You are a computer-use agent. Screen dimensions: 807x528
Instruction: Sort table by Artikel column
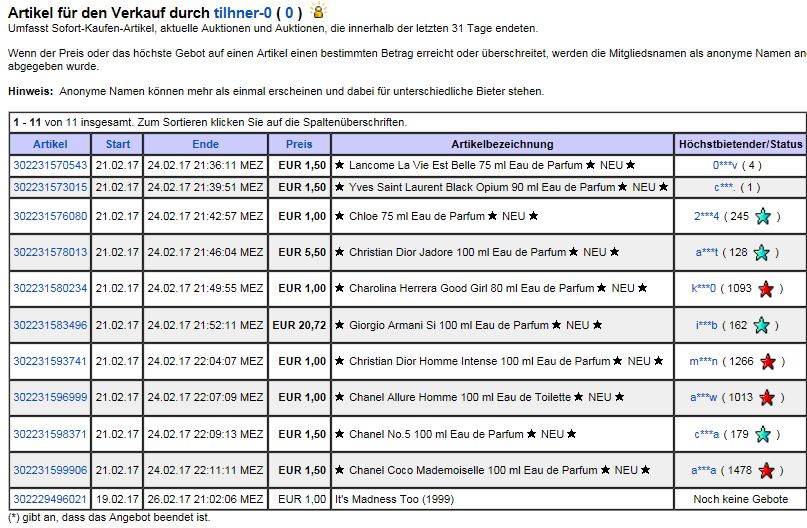pos(50,144)
